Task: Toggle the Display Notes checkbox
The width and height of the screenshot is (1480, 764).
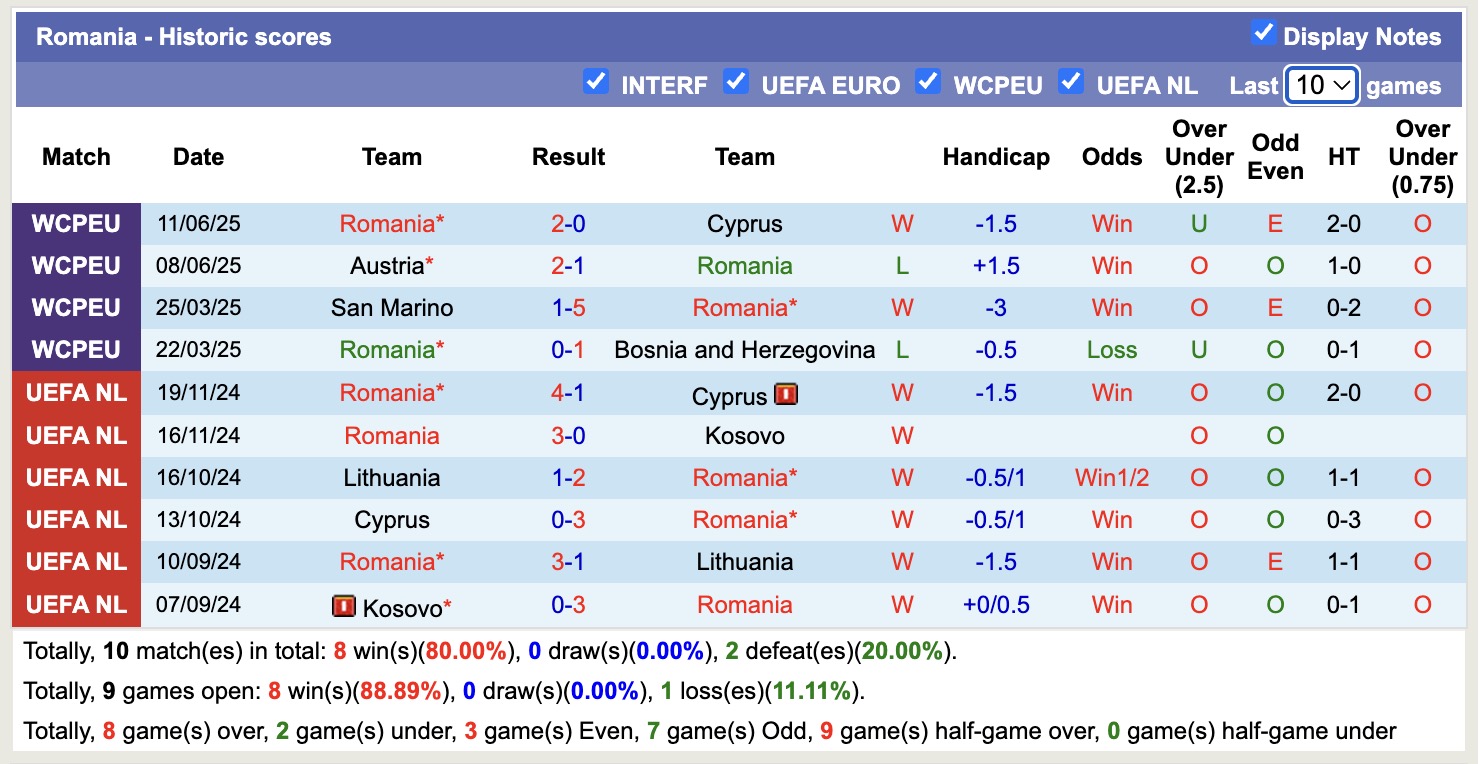Action: pyautogui.click(x=1263, y=33)
